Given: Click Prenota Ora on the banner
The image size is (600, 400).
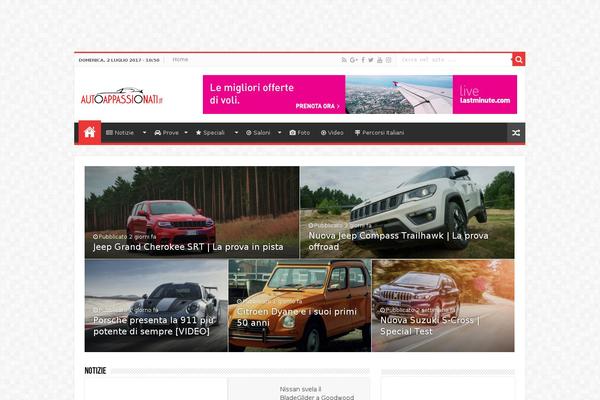Looking at the screenshot, I should coord(317,106).
